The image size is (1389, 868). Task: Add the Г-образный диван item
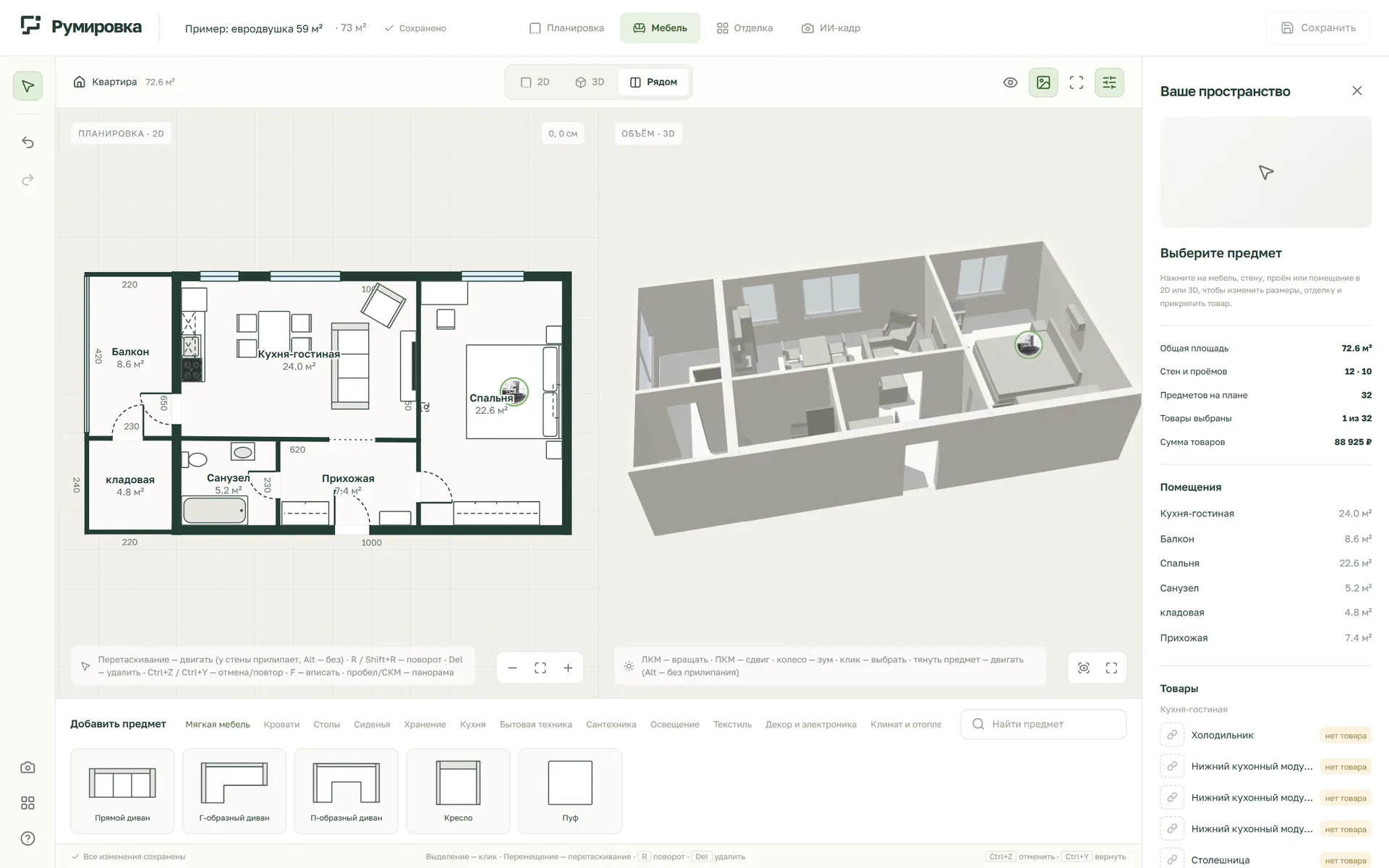(234, 791)
